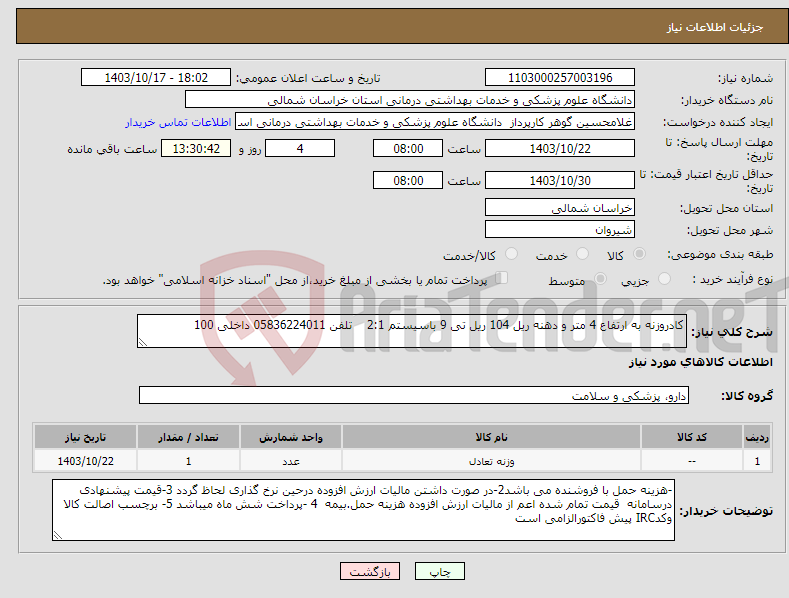The image size is (789, 598).
Task: Click the announcement date field 1403/10/17 - 18:02
Action: point(155,78)
